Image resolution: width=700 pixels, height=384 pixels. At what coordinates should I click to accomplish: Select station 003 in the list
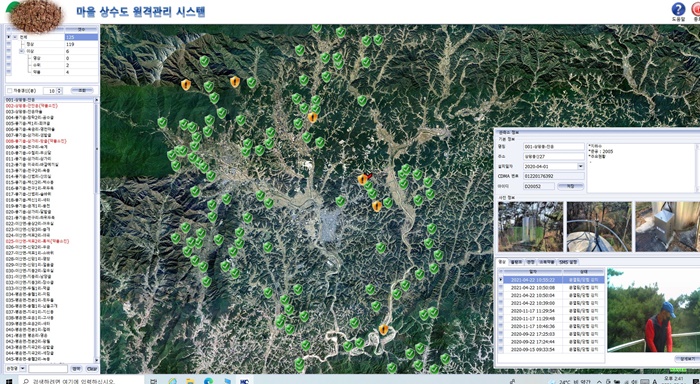(49, 112)
